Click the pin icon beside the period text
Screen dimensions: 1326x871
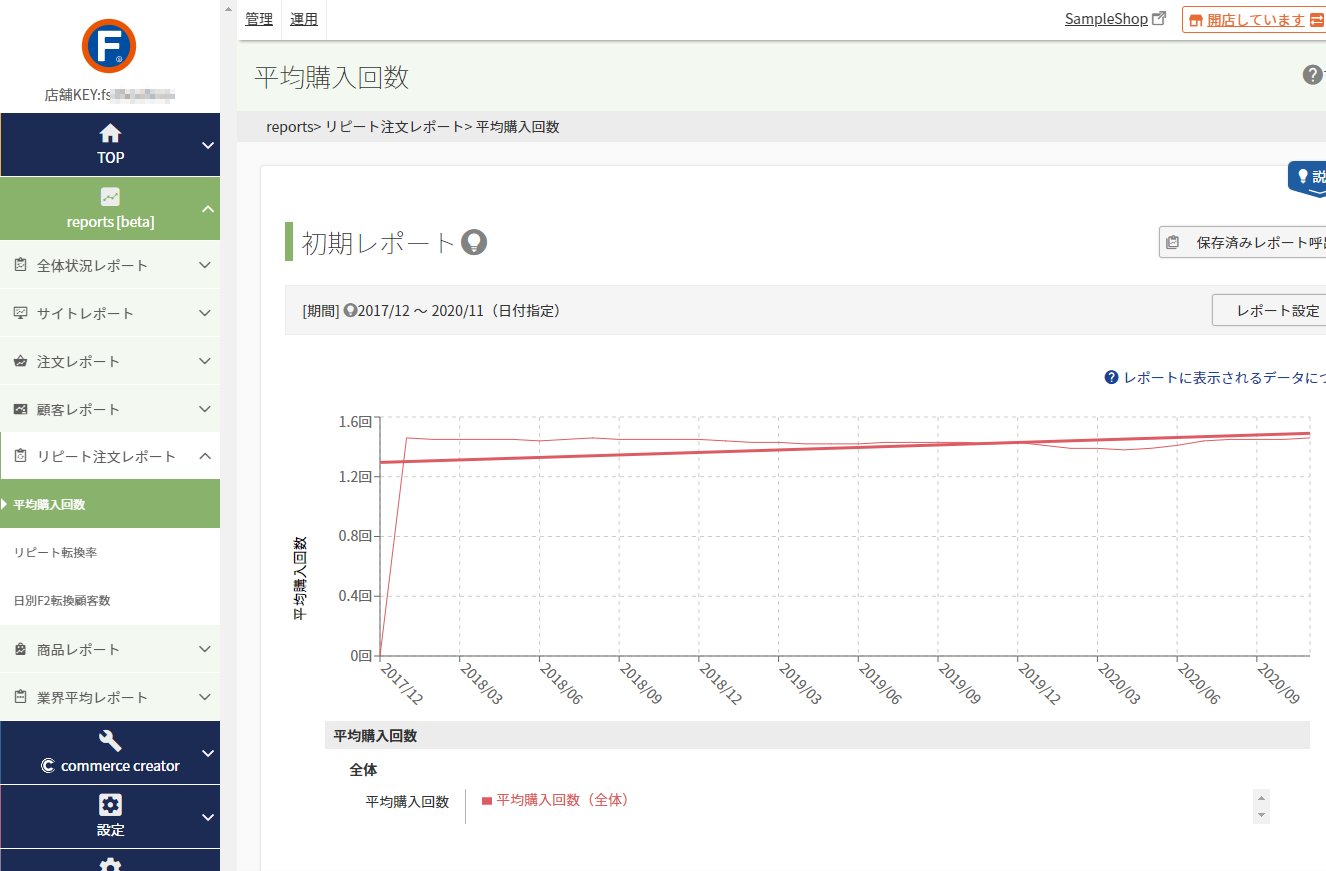coord(350,311)
